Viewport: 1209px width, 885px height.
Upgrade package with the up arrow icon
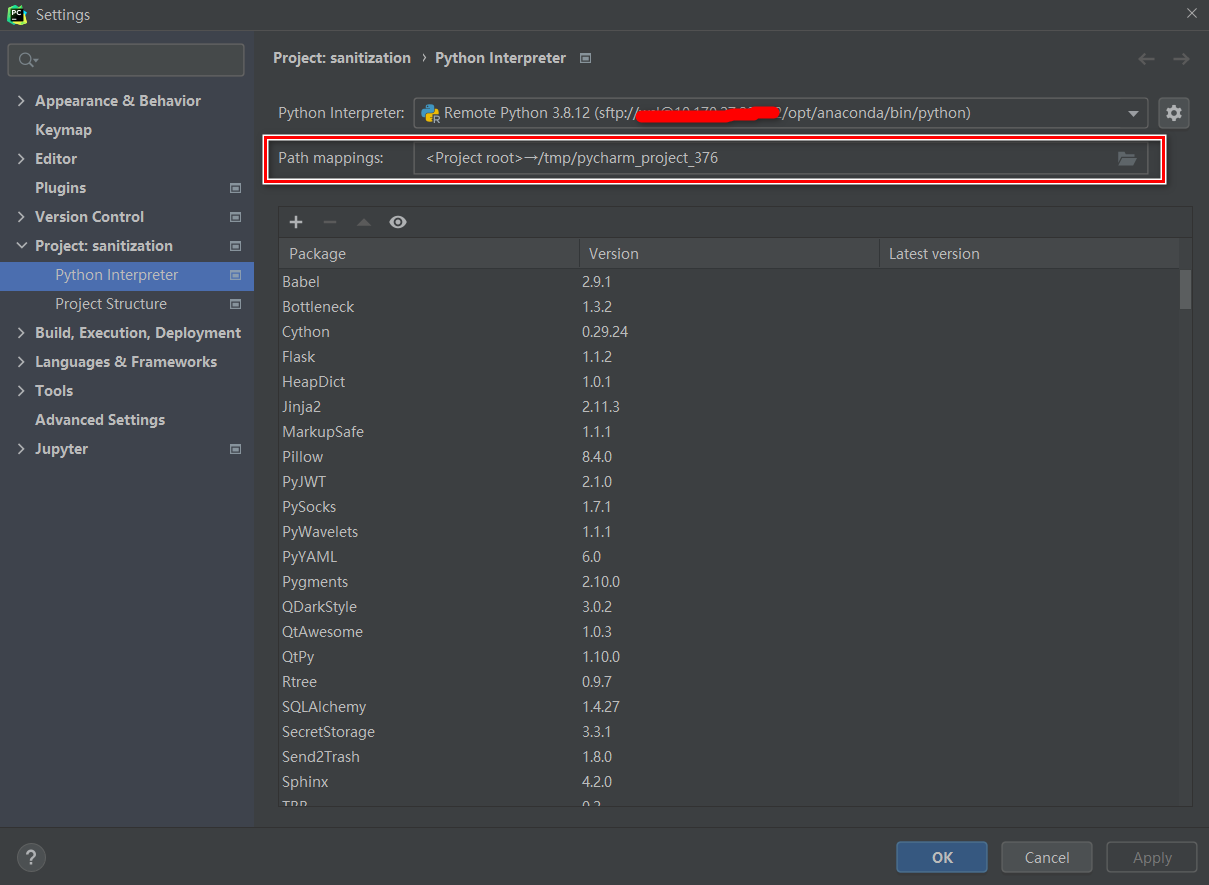(364, 222)
